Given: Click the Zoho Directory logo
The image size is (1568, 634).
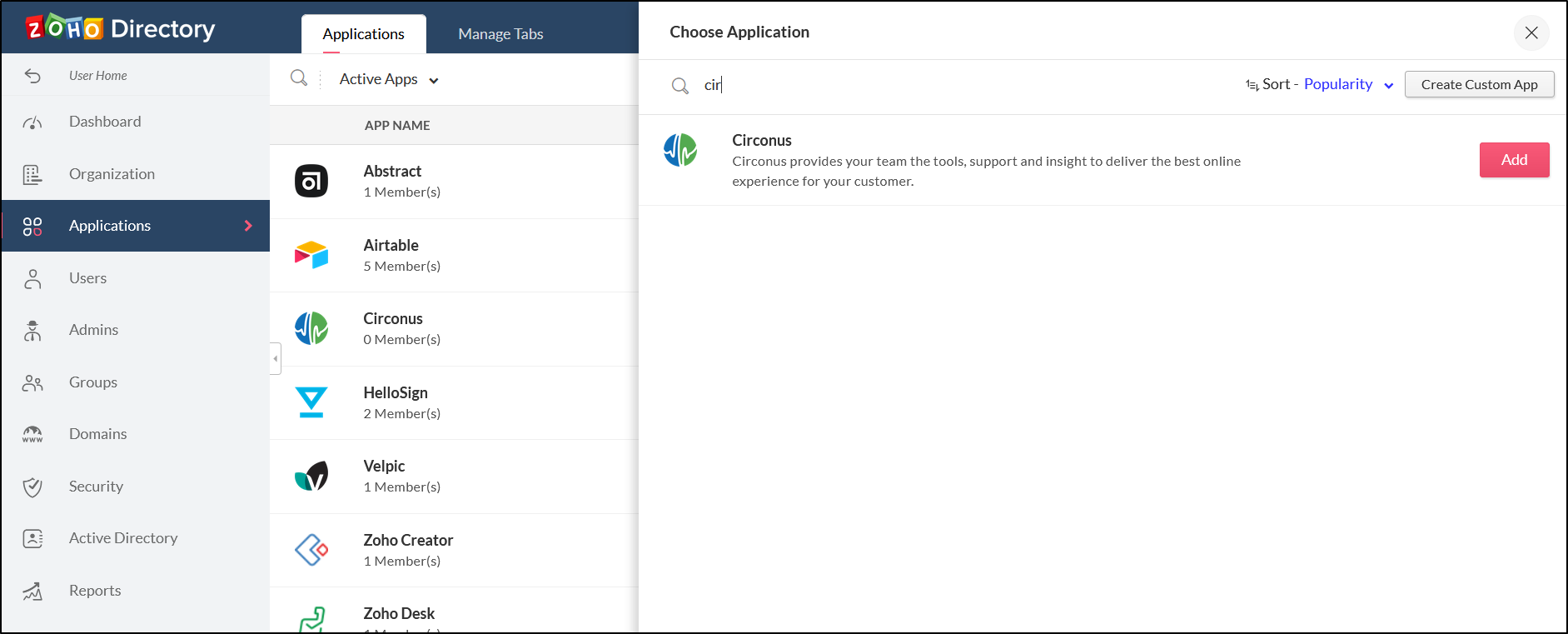Looking at the screenshot, I should tap(120, 28).
